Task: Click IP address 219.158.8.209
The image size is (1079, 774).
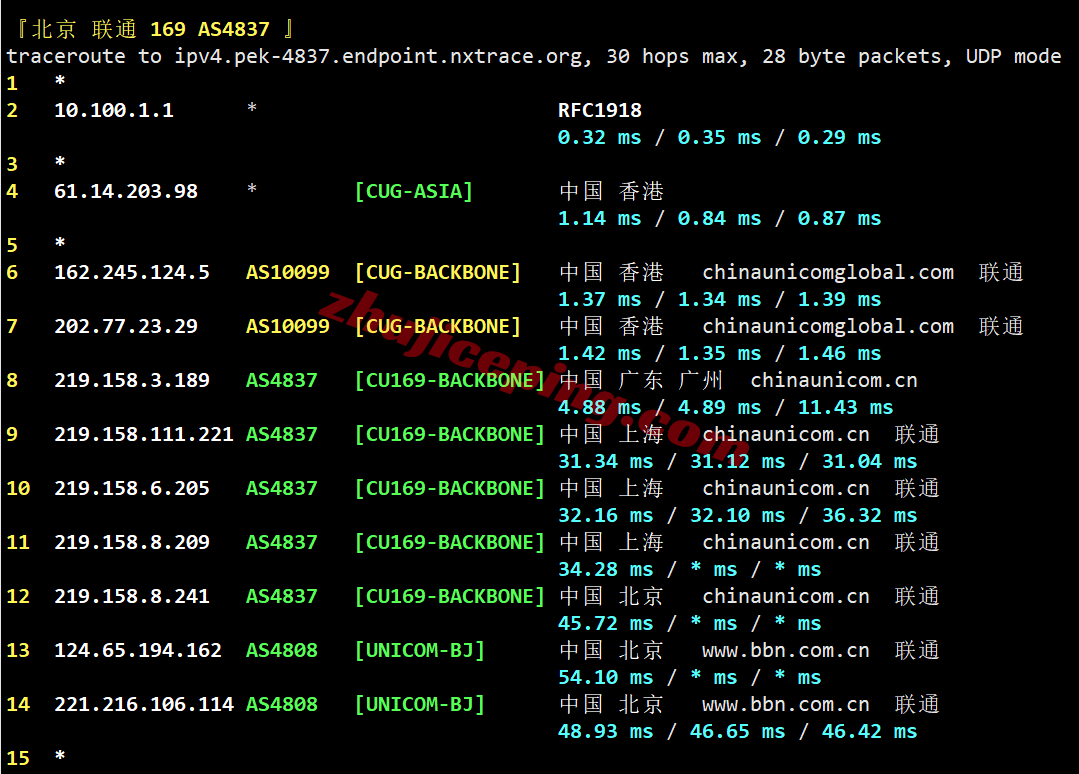Action: (132, 542)
